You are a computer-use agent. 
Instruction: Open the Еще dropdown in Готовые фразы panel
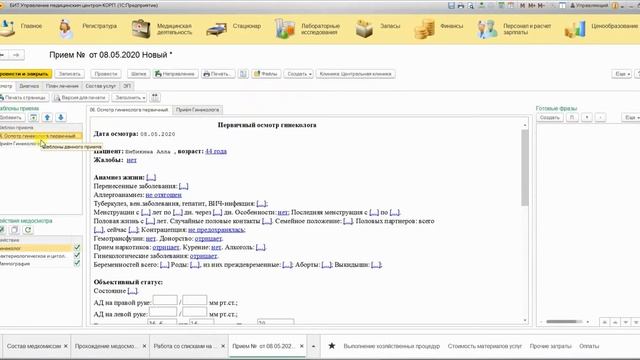pyautogui.click(x=631, y=118)
